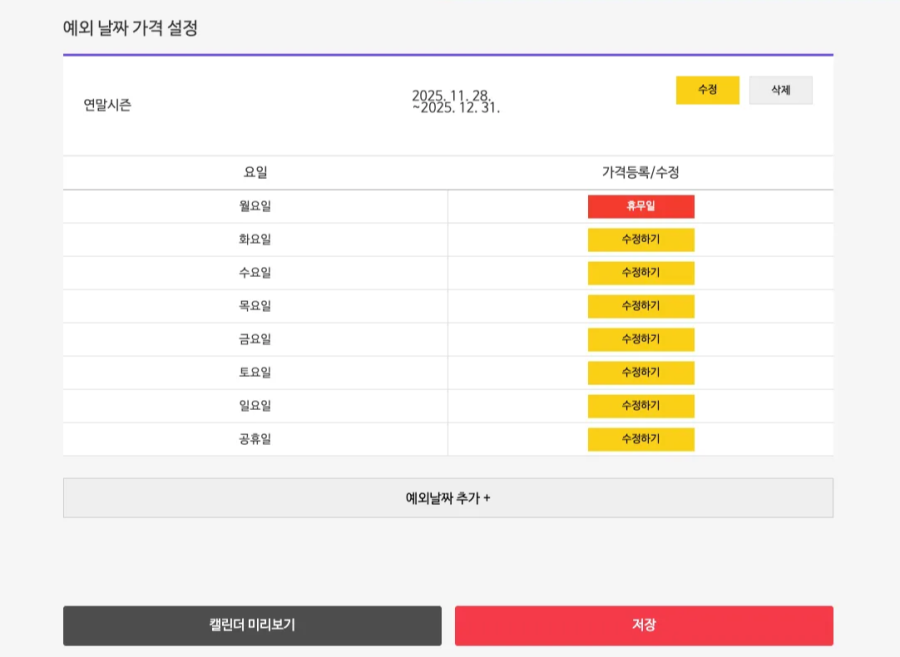900x657 pixels.
Task: Save settings with the red 저장 button
Action: (644, 626)
